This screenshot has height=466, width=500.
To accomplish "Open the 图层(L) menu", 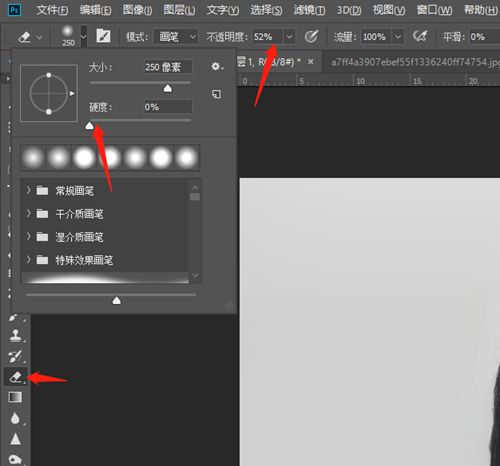I will click(179, 10).
